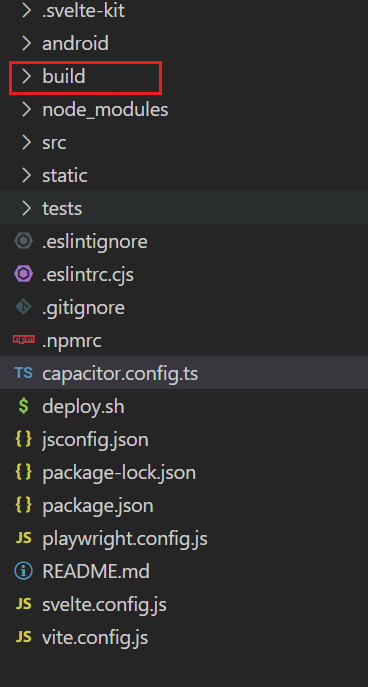Expand the .svelte-kit folder
The image size is (368, 687).
pos(184,11)
